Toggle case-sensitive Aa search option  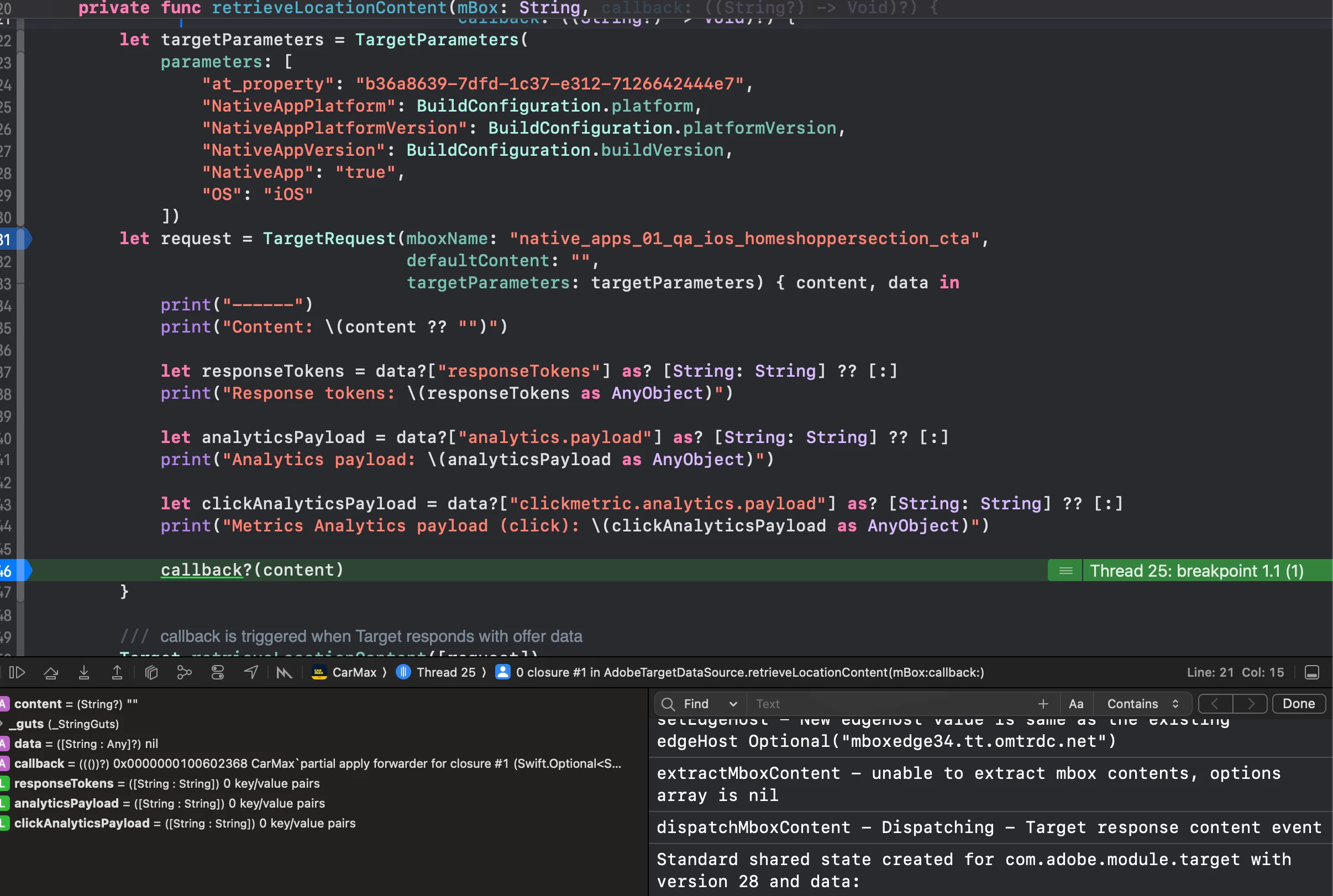[x=1076, y=704]
